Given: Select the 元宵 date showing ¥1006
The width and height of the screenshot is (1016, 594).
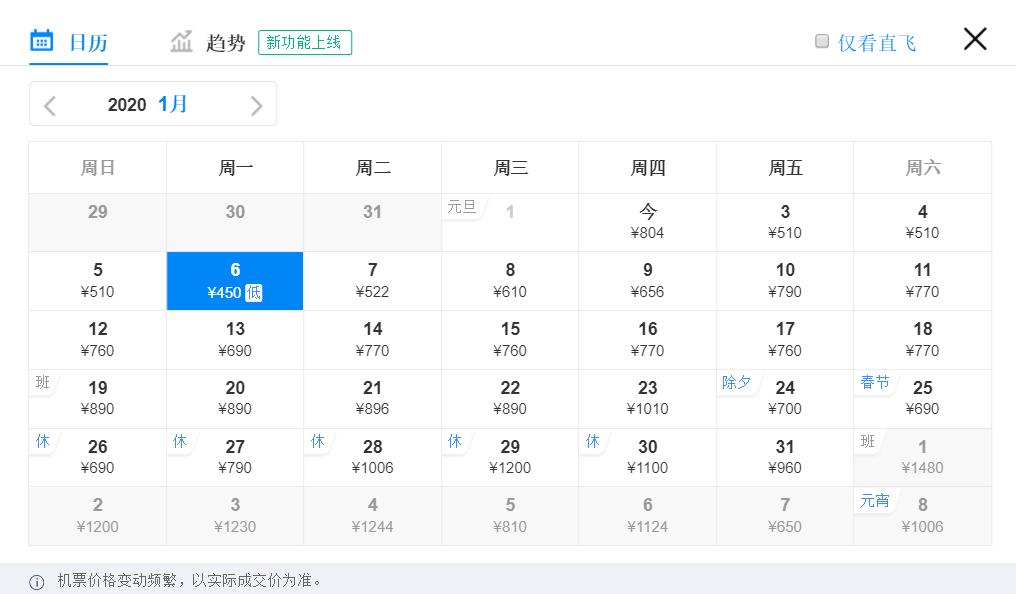Looking at the screenshot, I should pyautogui.click(x=922, y=515).
